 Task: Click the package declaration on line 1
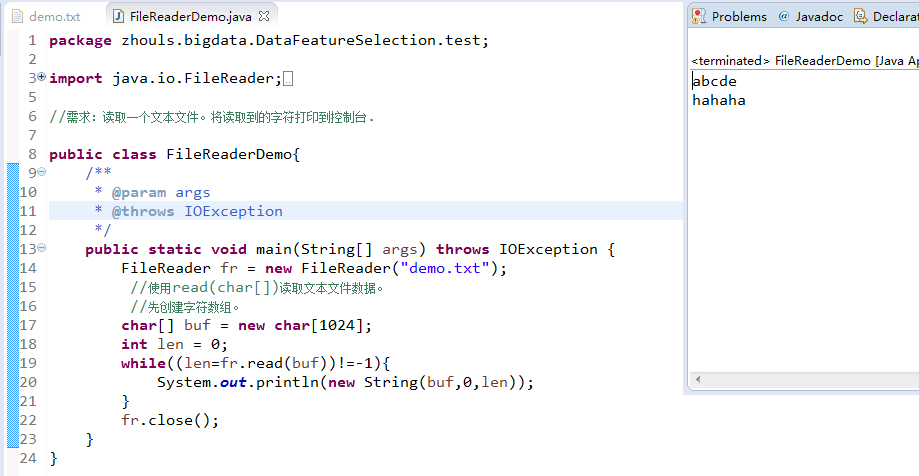(269, 40)
